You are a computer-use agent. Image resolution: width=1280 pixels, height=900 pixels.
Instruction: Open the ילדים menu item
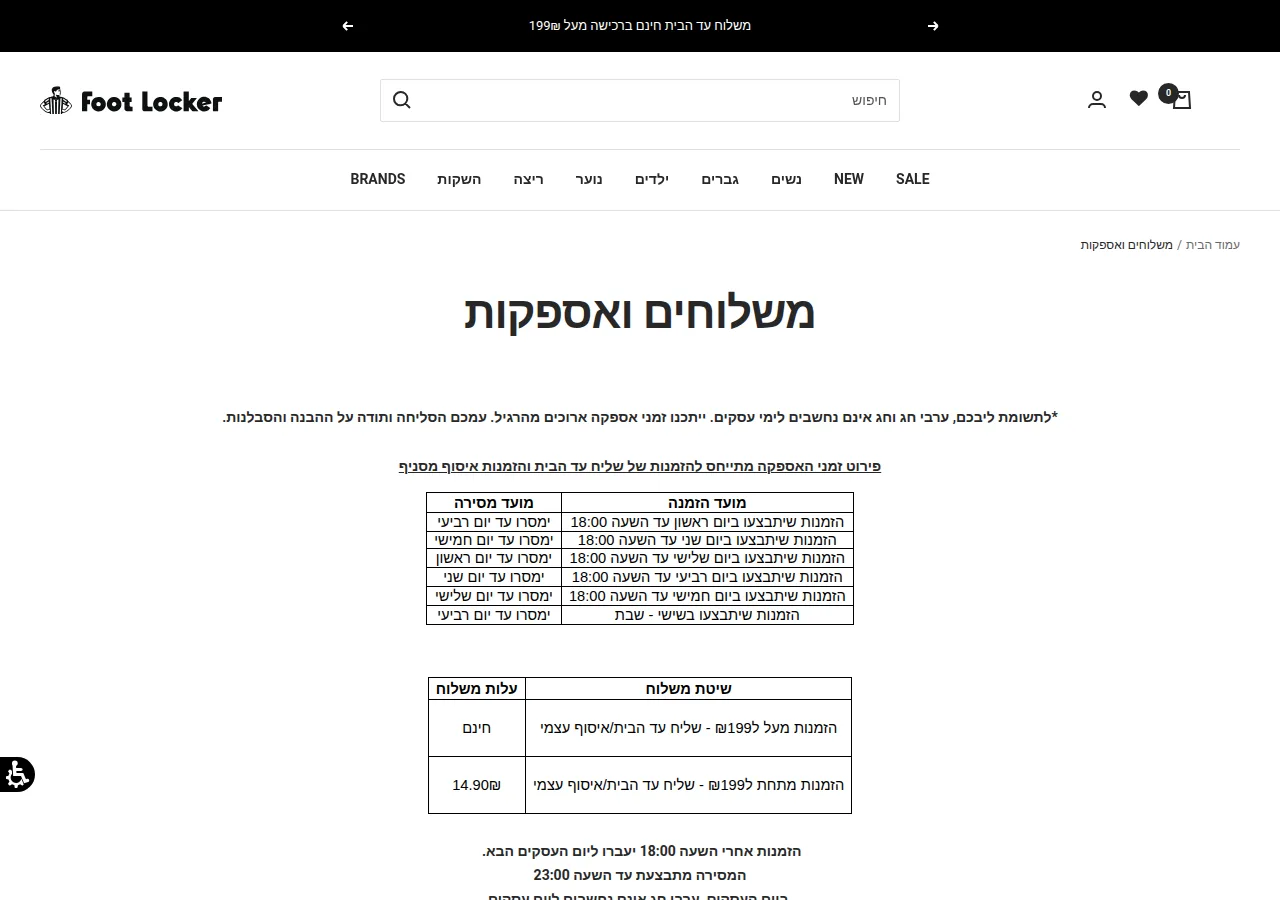(652, 179)
